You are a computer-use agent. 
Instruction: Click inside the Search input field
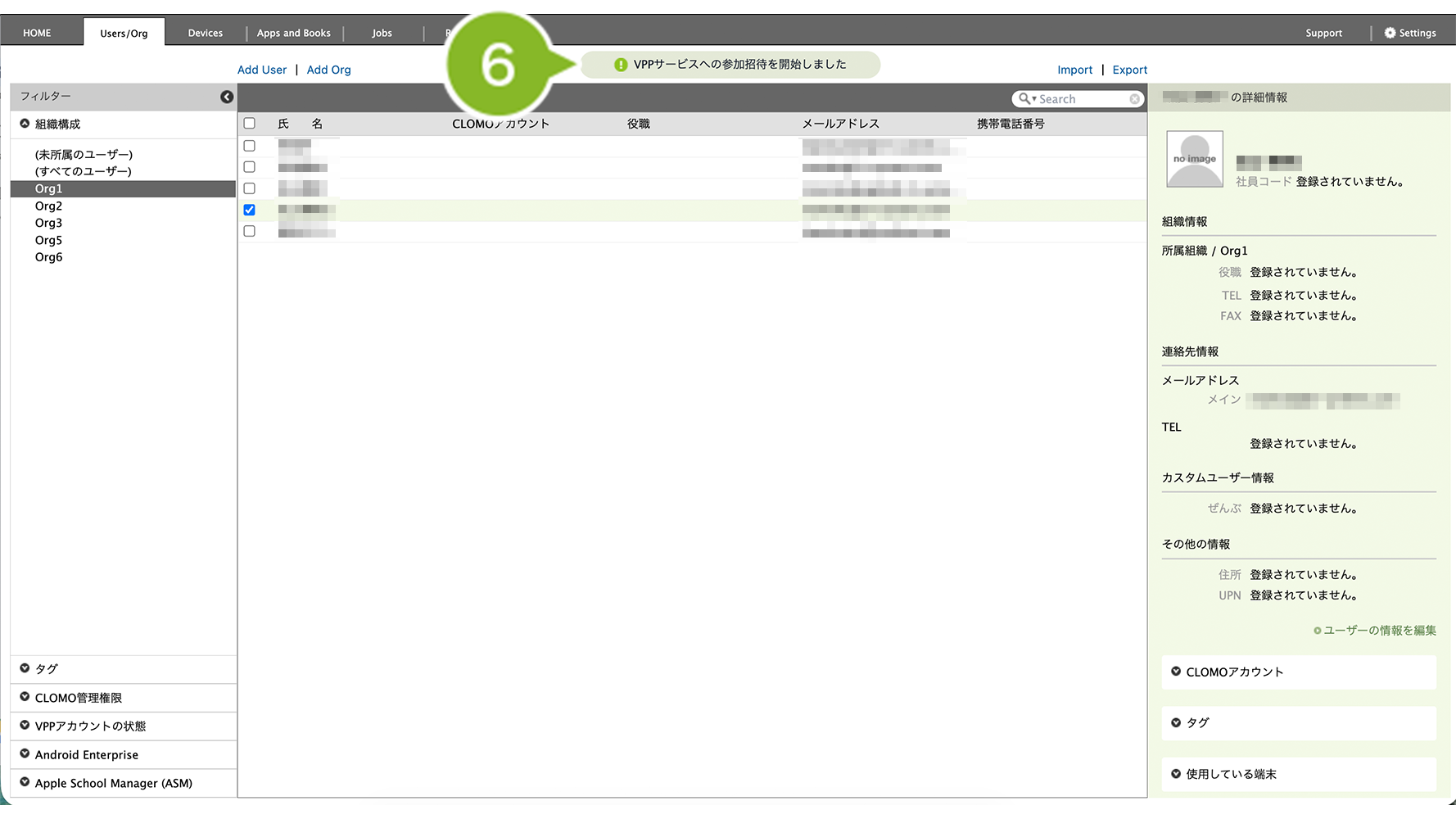[x=1081, y=99]
